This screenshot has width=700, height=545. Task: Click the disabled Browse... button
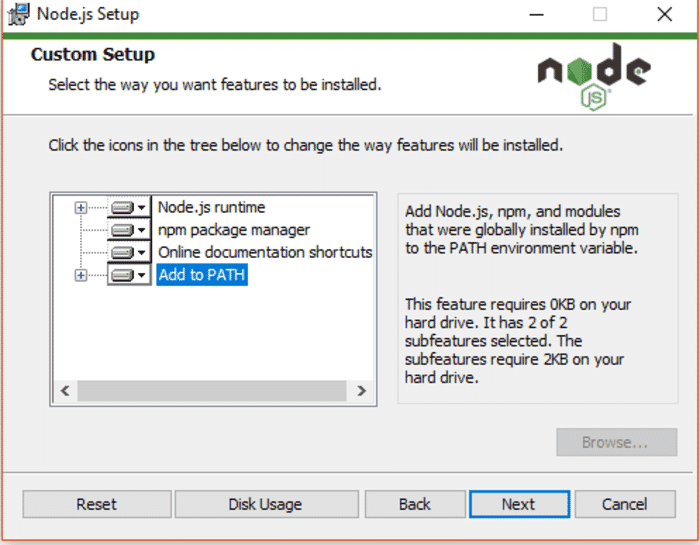tap(617, 442)
